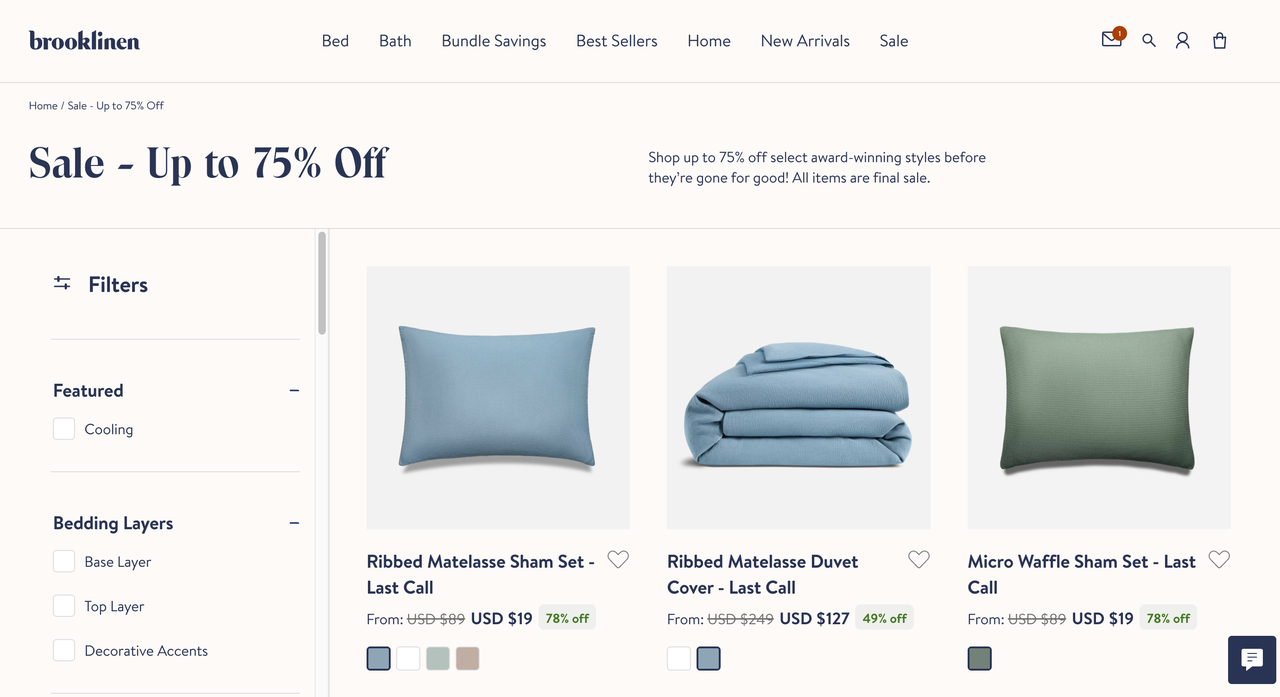Screen dimensions: 1280x697
Task: Favorite the Ribbed Matelasse Duvet Cover
Action: click(x=918, y=560)
